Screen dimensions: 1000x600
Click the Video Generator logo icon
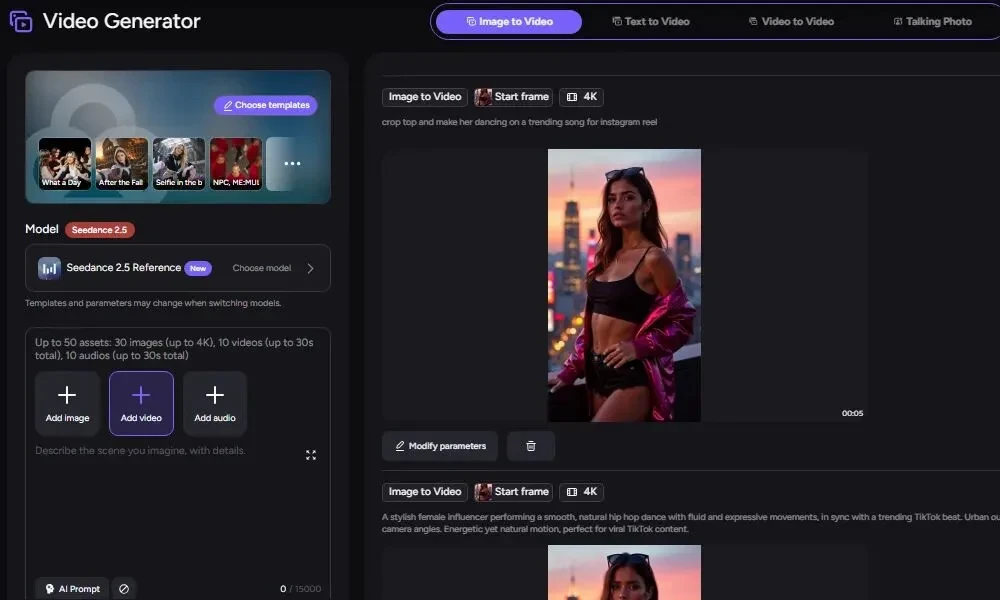[21, 21]
